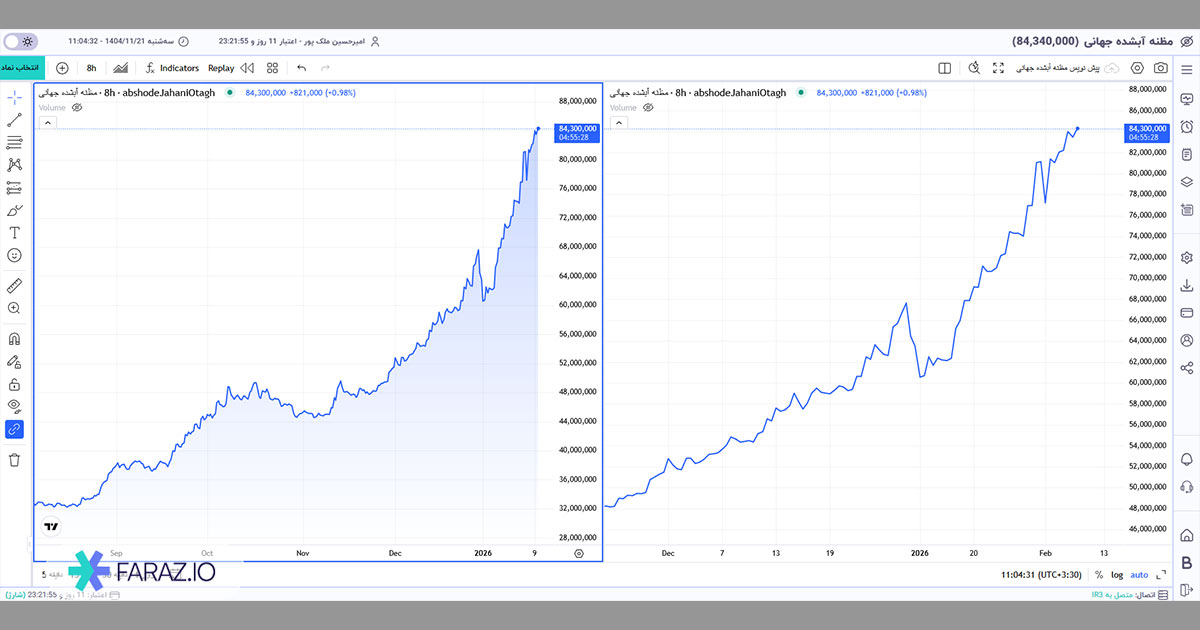The height and width of the screenshot is (630, 1200).
Task: Collapse the left chart legend
Action: pos(48,122)
